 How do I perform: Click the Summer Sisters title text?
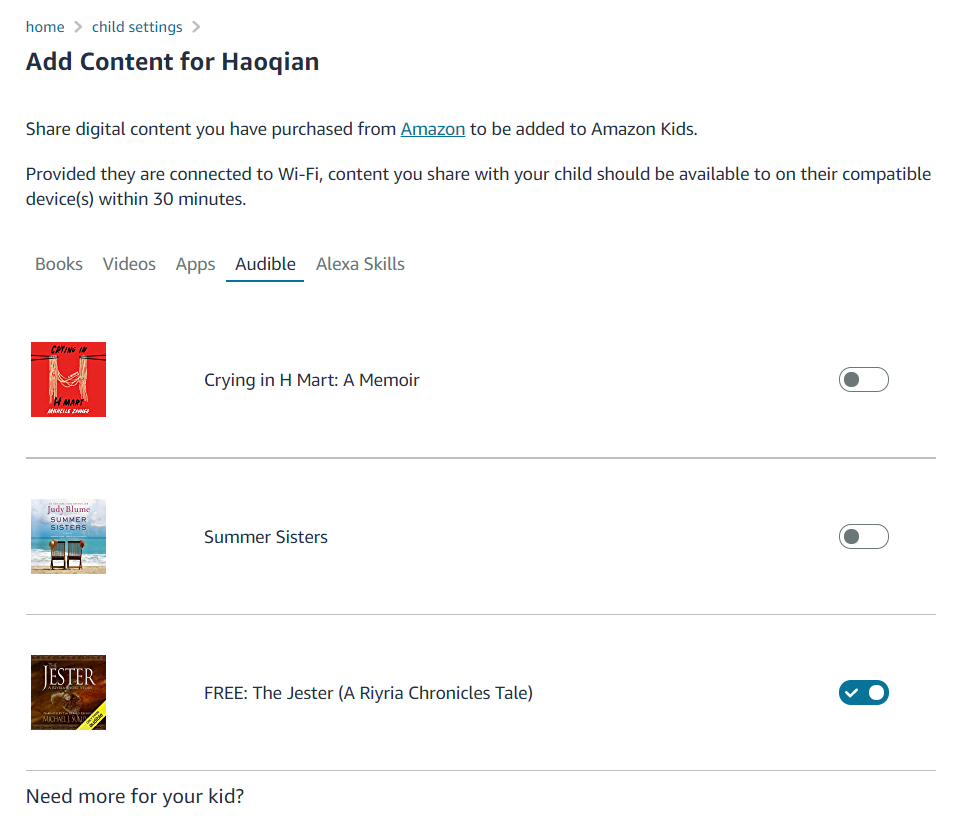pos(265,537)
